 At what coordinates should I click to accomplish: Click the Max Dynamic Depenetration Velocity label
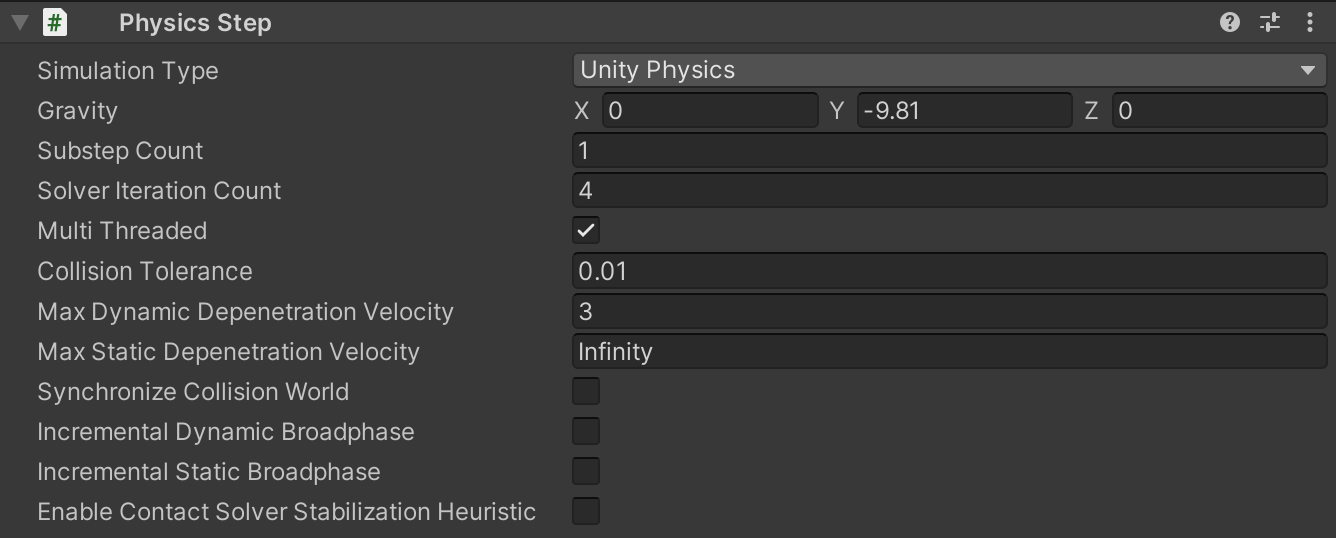[x=246, y=312]
